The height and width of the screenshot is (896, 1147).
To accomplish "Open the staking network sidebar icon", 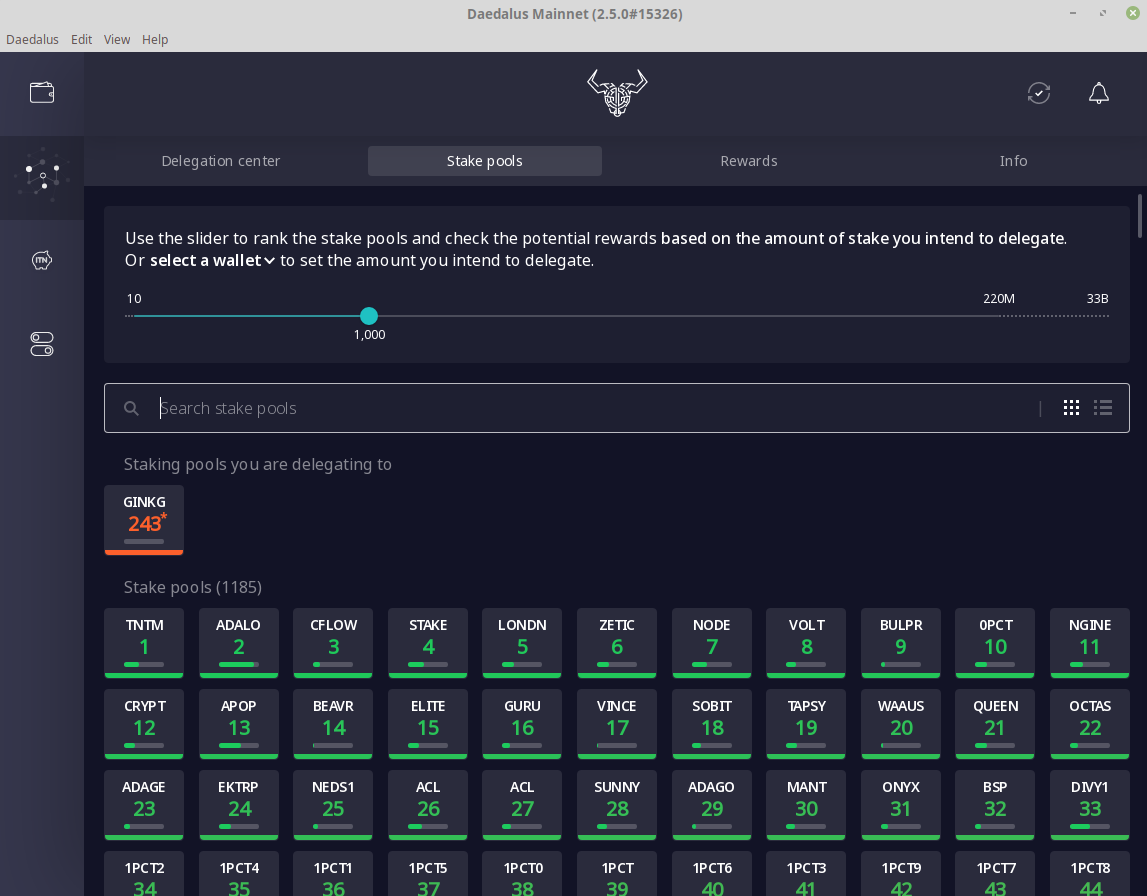I will coord(42,176).
